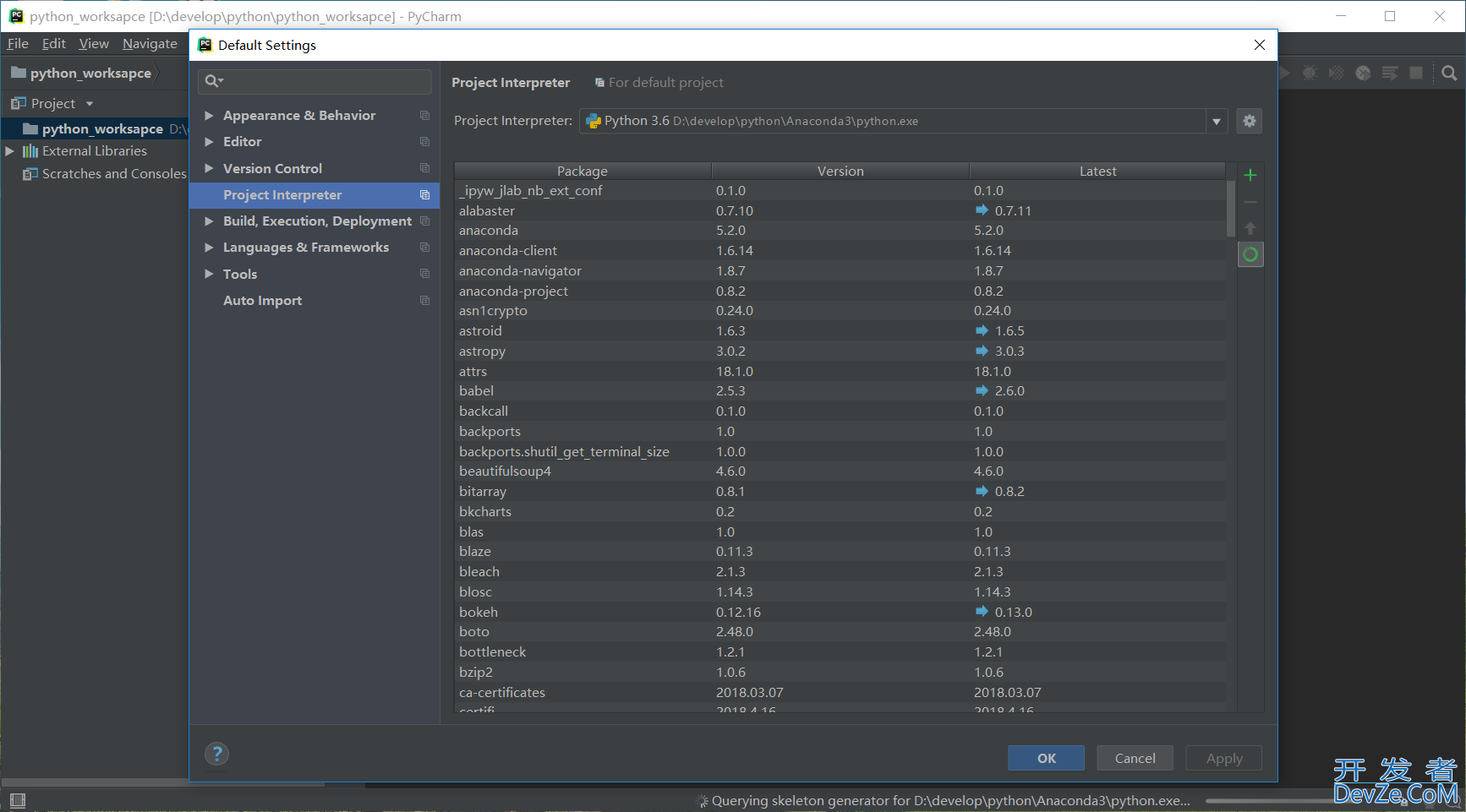This screenshot has height=812, width=1466.
Task: Expand the Version Control settings section
Action: coord(209,168)
